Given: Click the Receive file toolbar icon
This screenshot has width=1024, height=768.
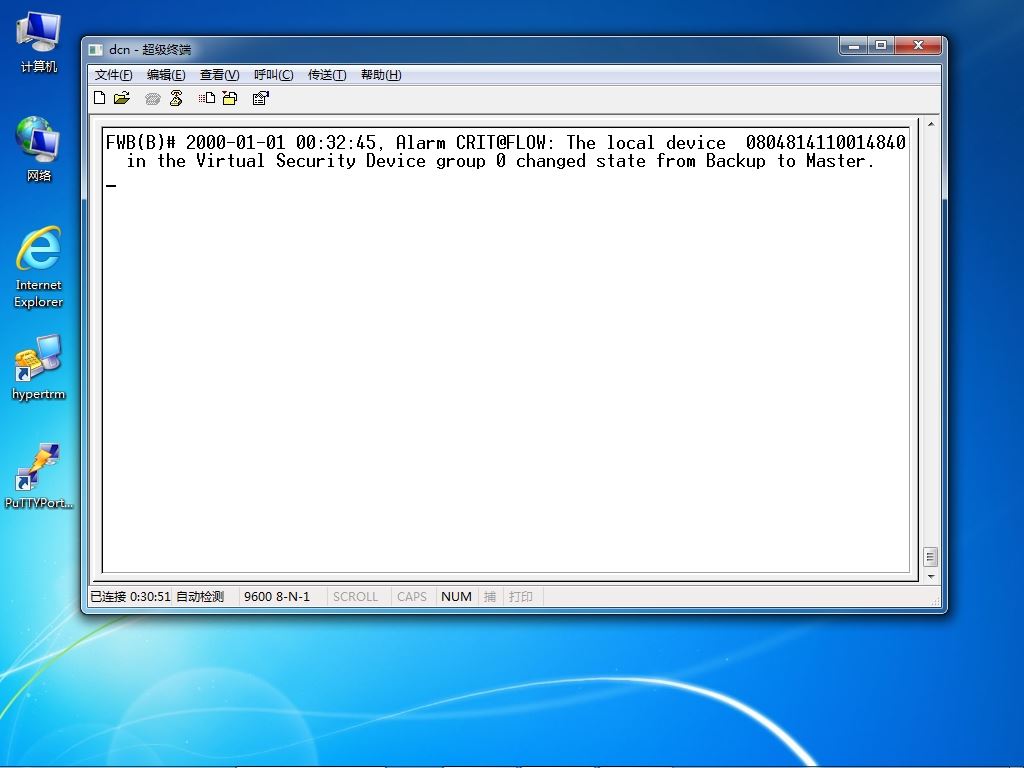Looking at the screenshot, I should coord(230,98).
